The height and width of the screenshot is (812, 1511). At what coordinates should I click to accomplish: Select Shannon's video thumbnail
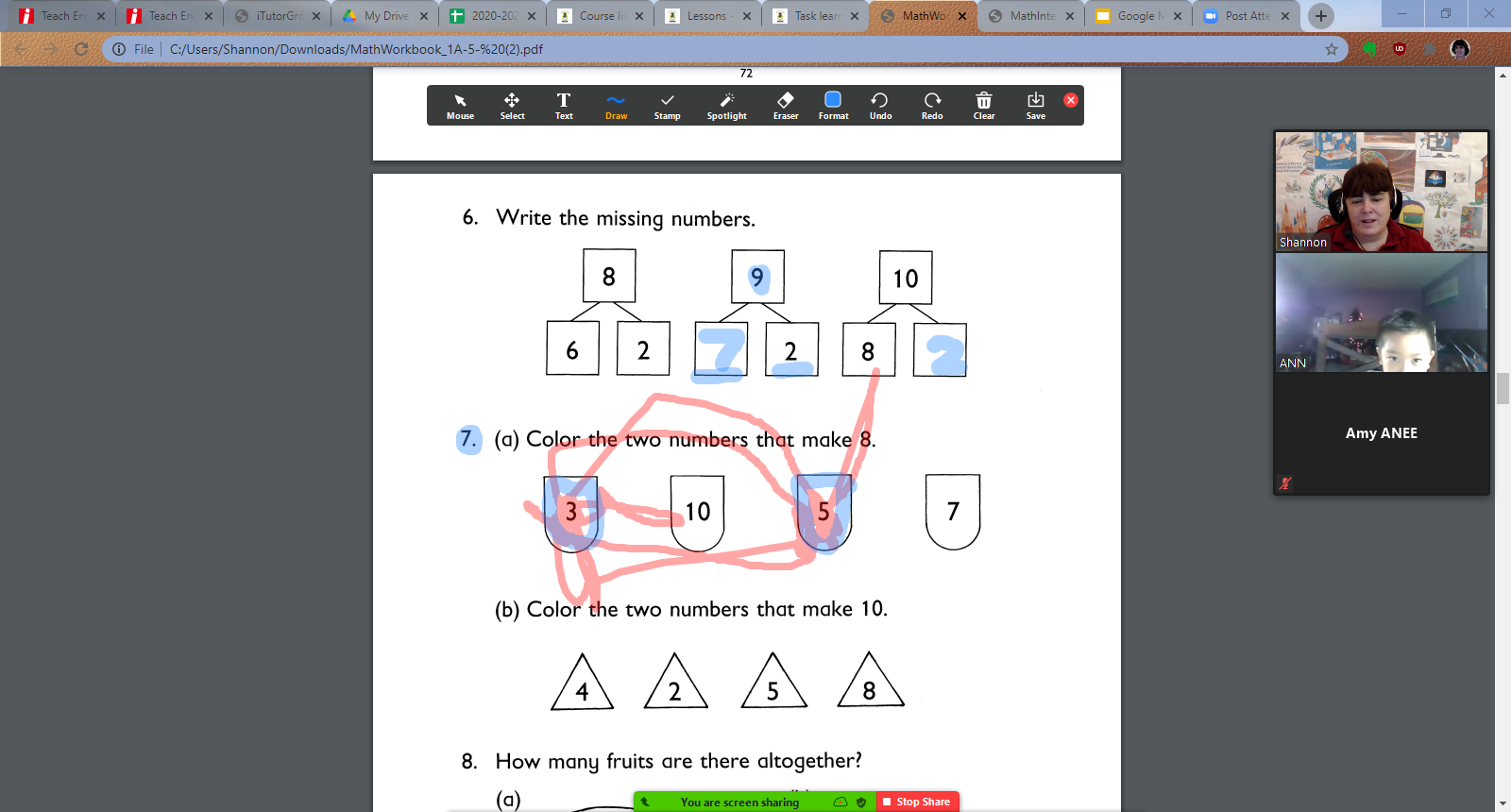pyautogui.click(x=1382, y=192)
